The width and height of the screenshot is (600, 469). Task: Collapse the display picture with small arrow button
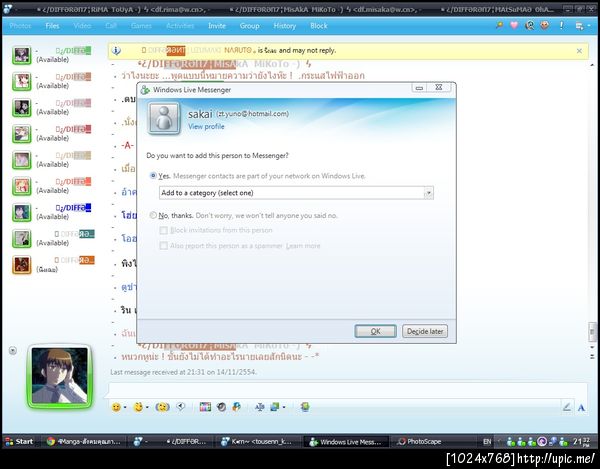13,350
